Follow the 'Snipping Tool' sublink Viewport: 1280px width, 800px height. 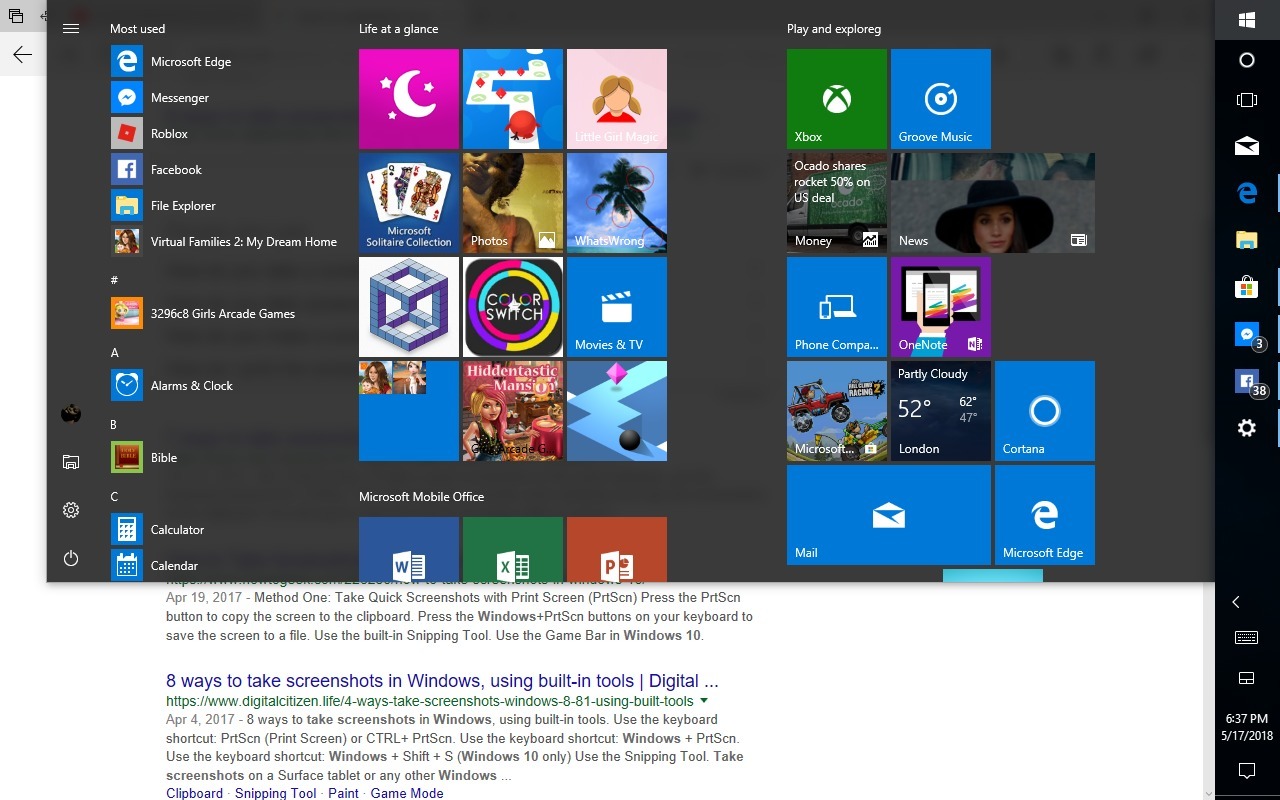click(275, 793)
